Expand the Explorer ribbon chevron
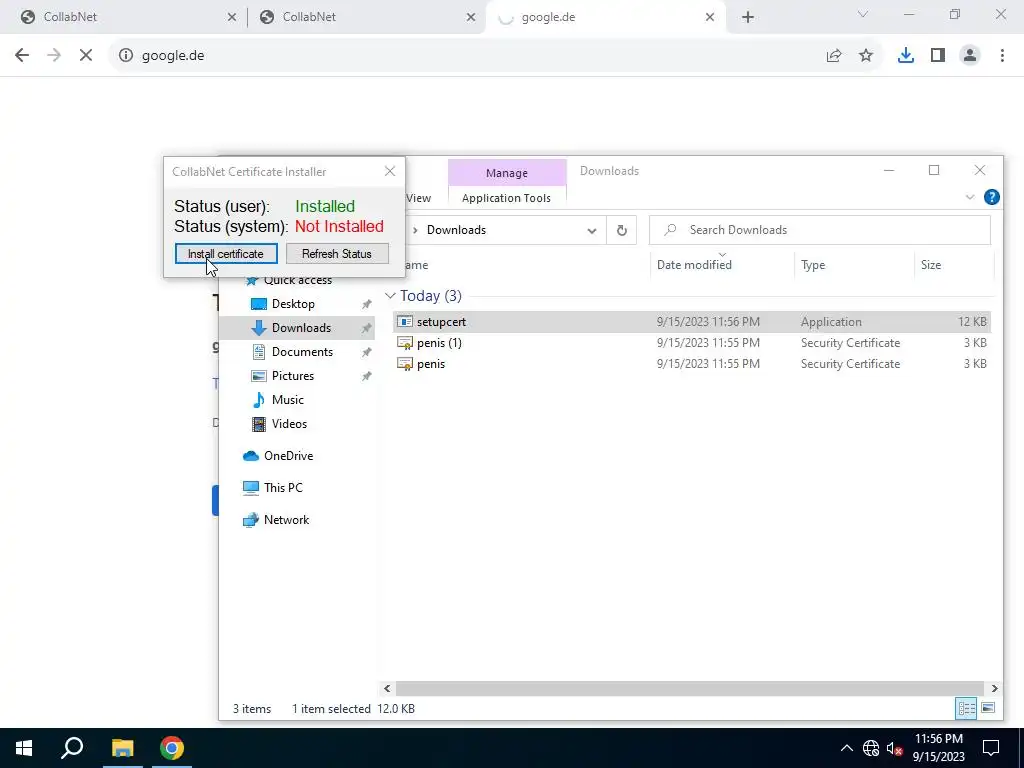Viewport: 1024px width, 768px height. tap(970, 197)
